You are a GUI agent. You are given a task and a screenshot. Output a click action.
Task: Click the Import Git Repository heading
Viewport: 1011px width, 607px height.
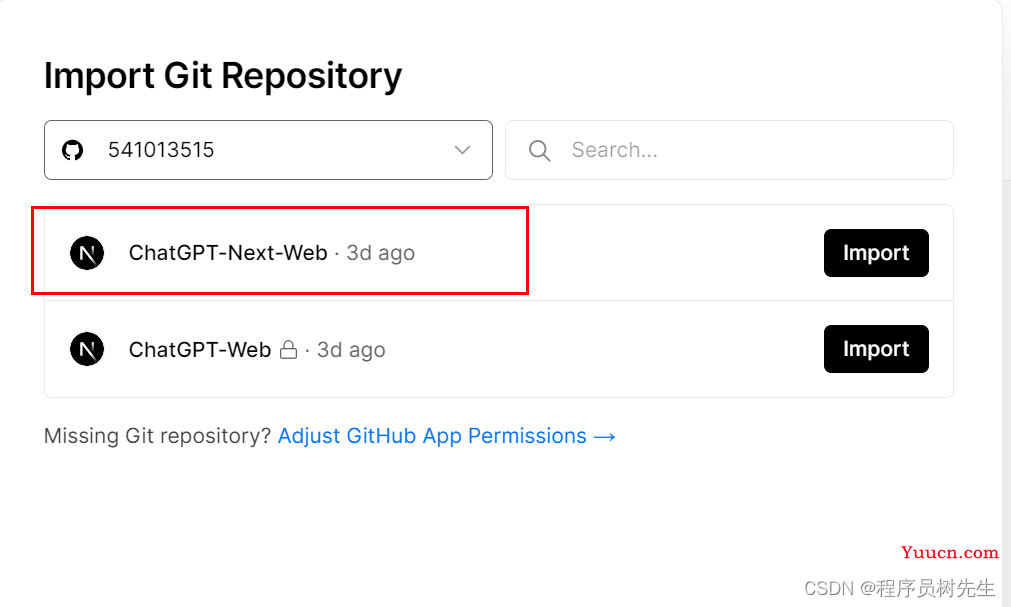(x=223, y=76)
